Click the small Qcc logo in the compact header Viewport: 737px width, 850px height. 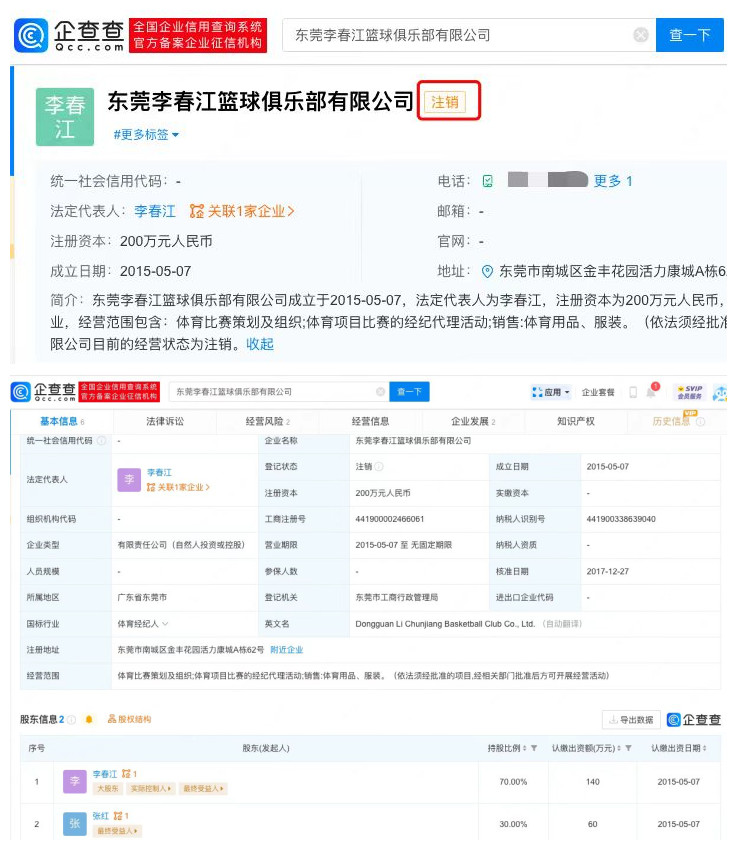click(x=43, y=391)
